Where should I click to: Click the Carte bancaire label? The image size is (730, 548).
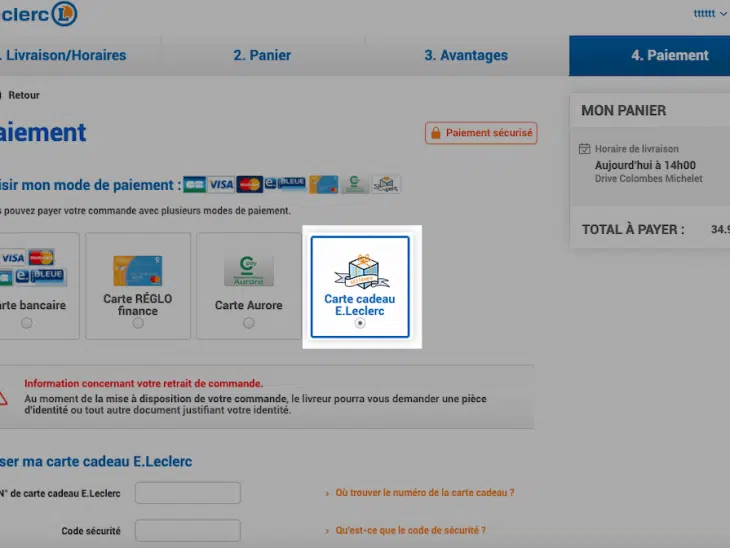[x=33, y=305]
